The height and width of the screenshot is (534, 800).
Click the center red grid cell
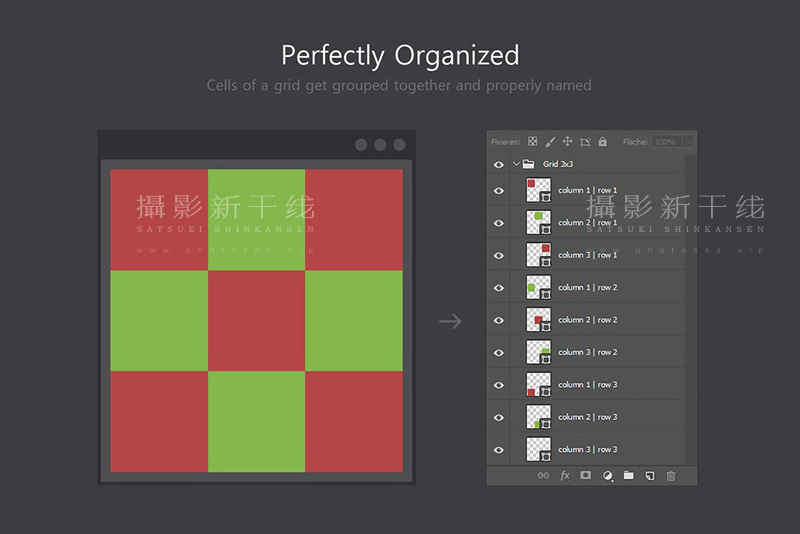coord(257,320)
